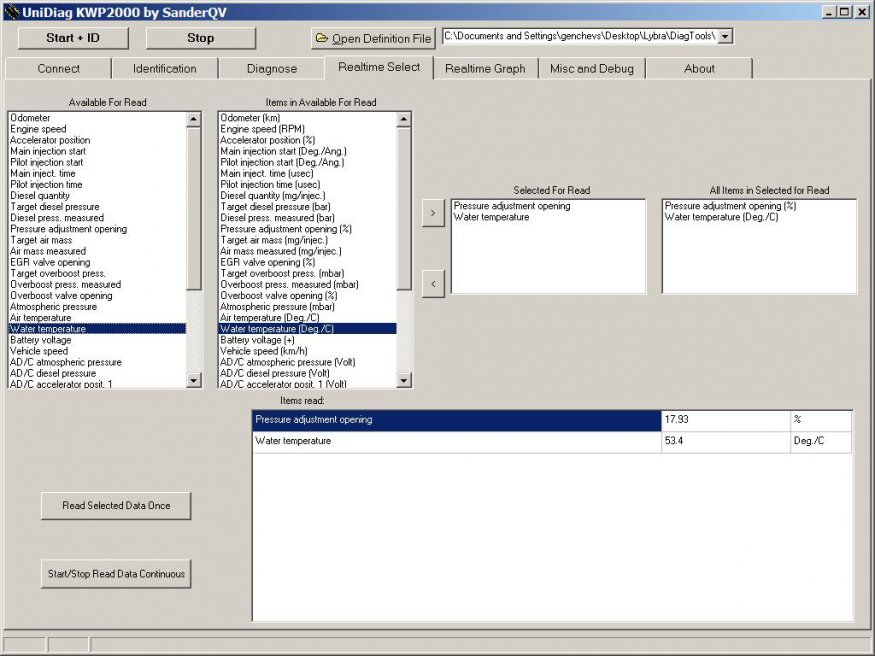Click the right arrow add-to-selected button
This screenshot has width=875, height=656.
pos(433,213)
